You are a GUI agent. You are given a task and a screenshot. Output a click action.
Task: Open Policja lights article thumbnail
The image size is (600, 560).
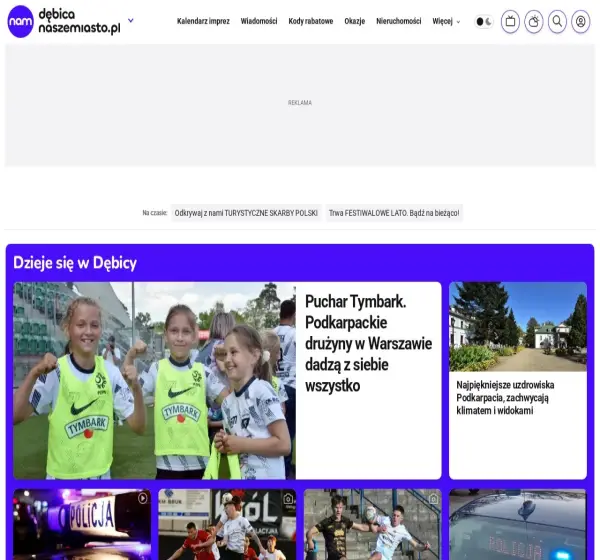(82, 524)
